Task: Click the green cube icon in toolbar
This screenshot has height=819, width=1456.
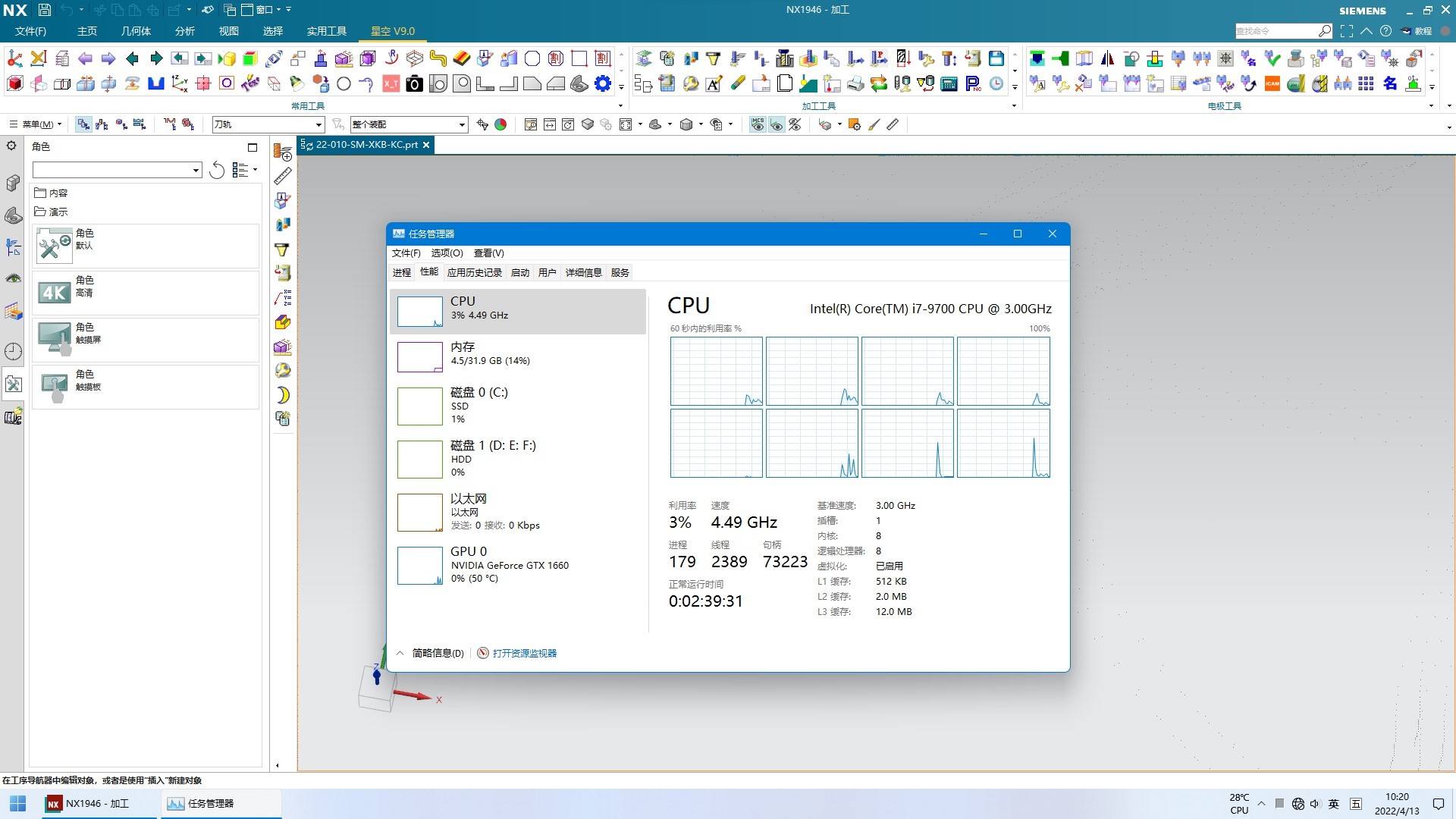Action: pos(250,58)
